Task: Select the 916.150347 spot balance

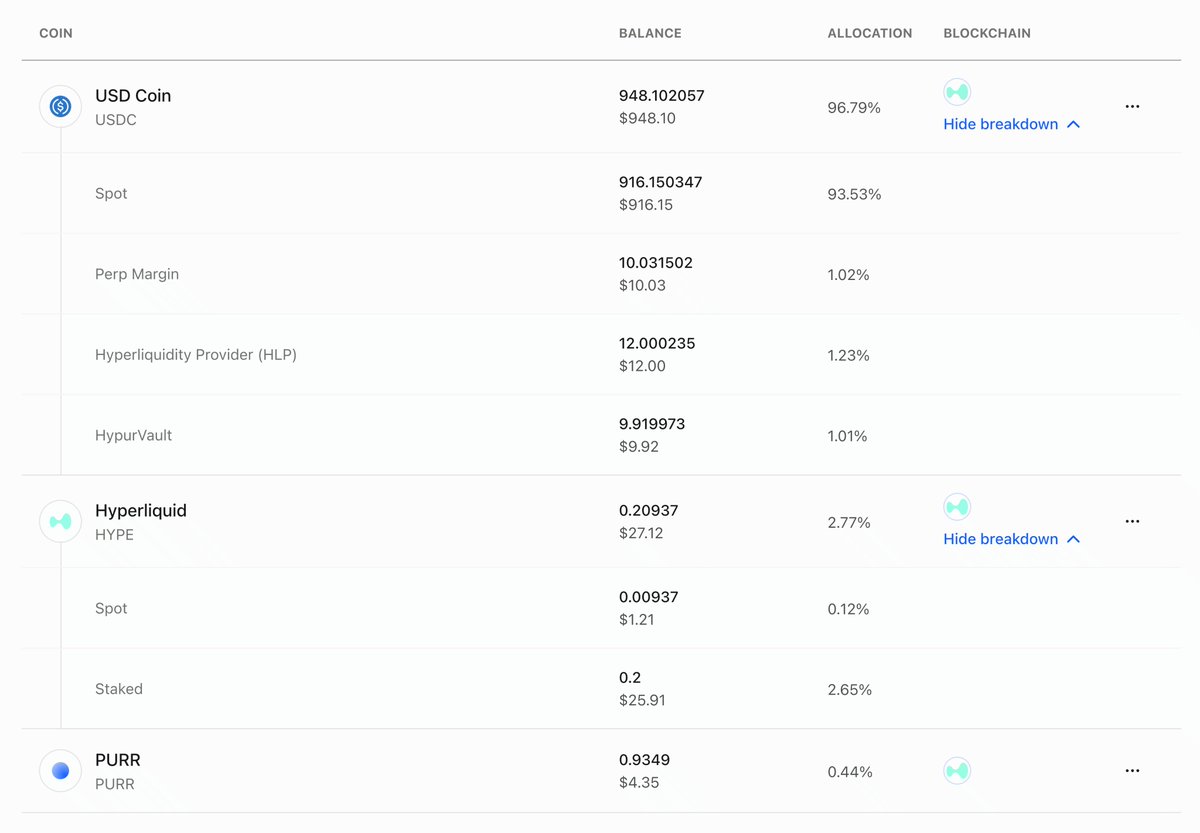Action: click(x=662, y=183)
